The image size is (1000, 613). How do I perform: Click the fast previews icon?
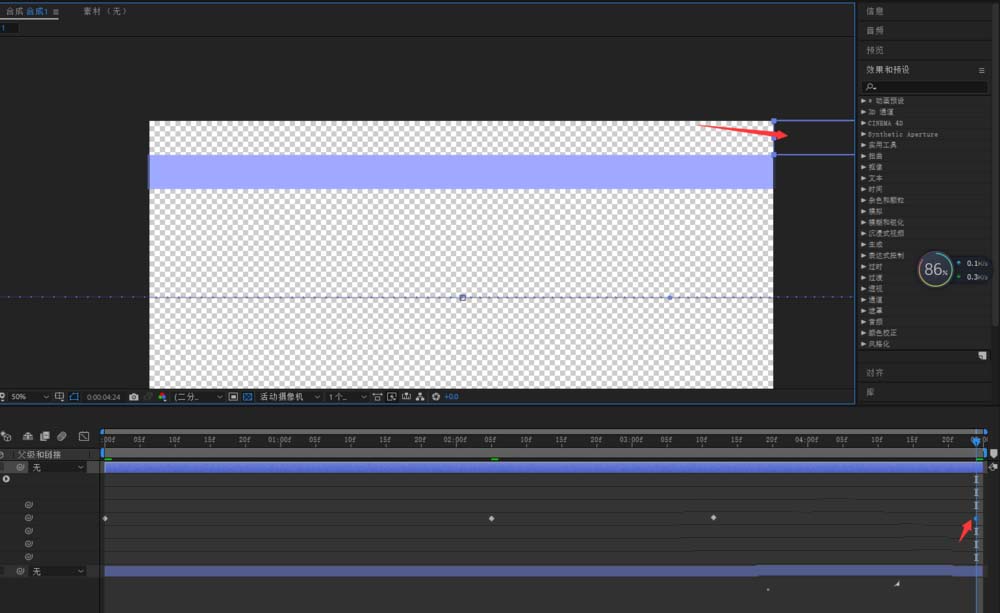392,397
